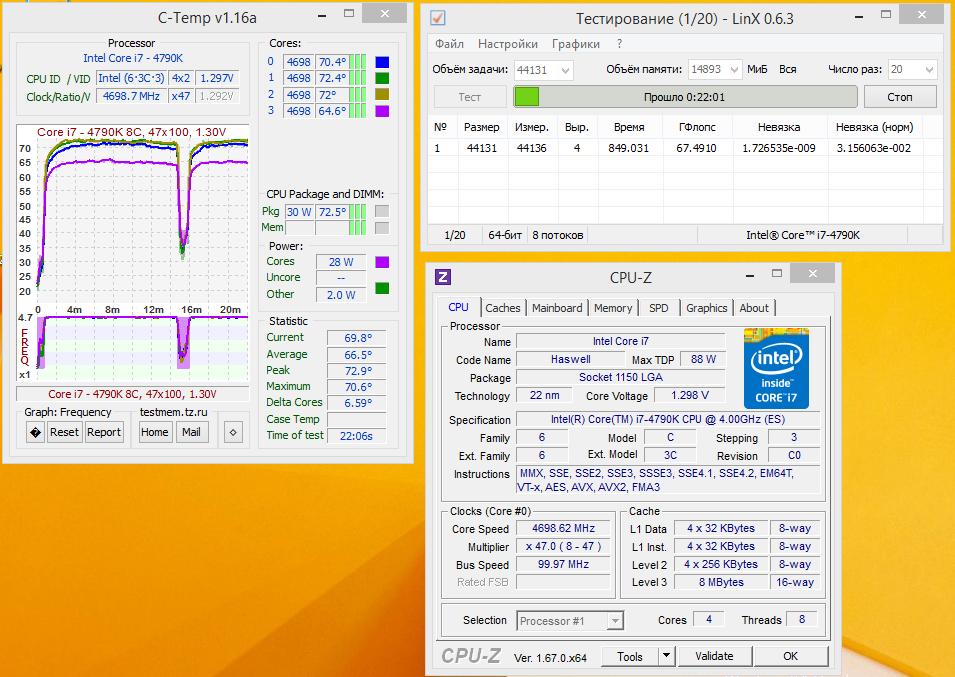Click the Validate button in CPU-Z
Viewport: 955px width, 677px height.
(x=714, y=656)
